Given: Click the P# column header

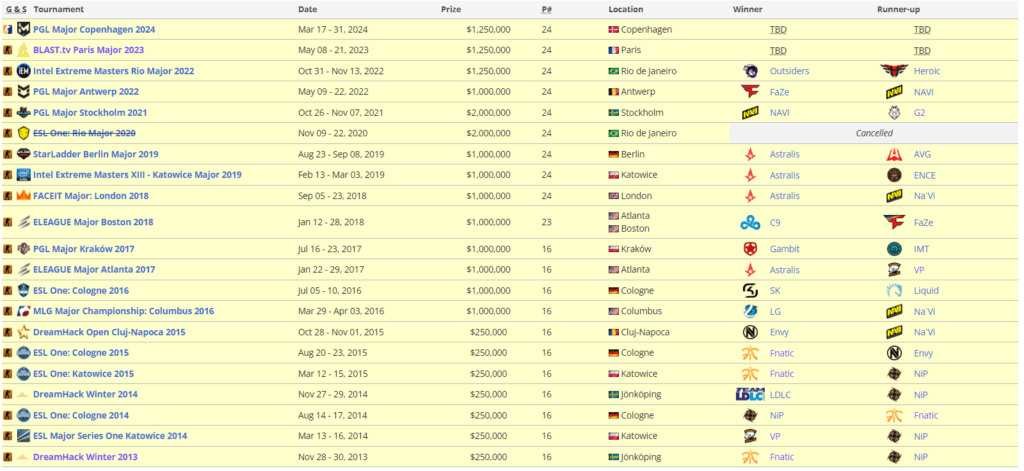Looking at the screenshot, I should (546, 9).
